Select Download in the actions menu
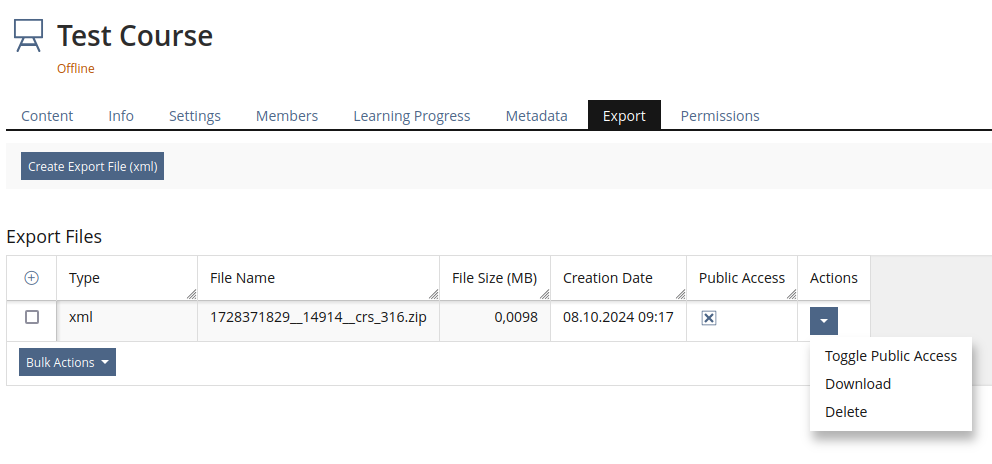The height and width of the screenshot is (464, 992). (857, 384)
